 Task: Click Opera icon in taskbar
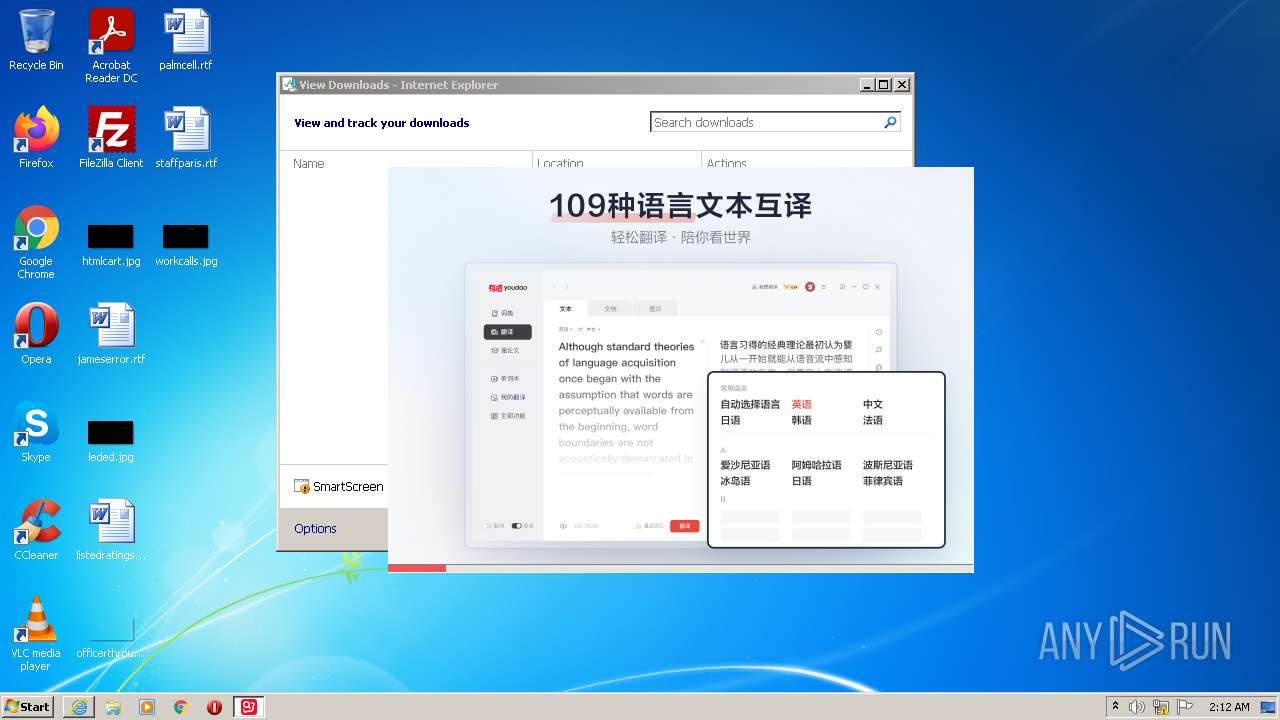(x=214, y=707)
